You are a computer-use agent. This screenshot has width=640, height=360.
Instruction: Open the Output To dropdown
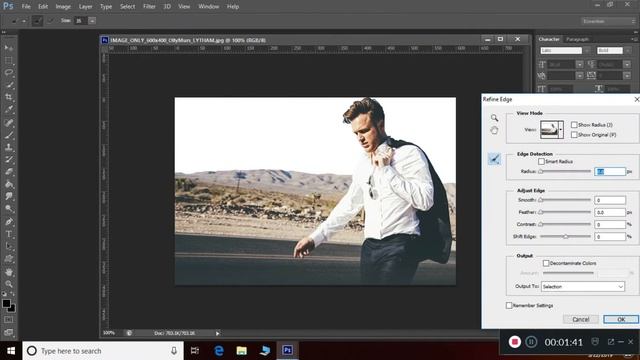coord(582,287)
